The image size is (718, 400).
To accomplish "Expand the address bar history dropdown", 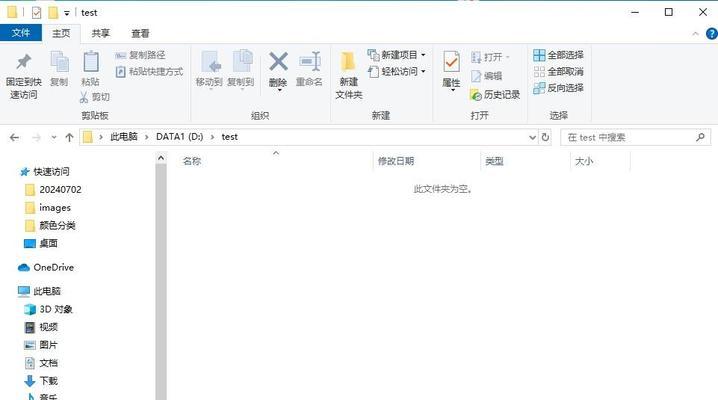I will pos(532,137).
